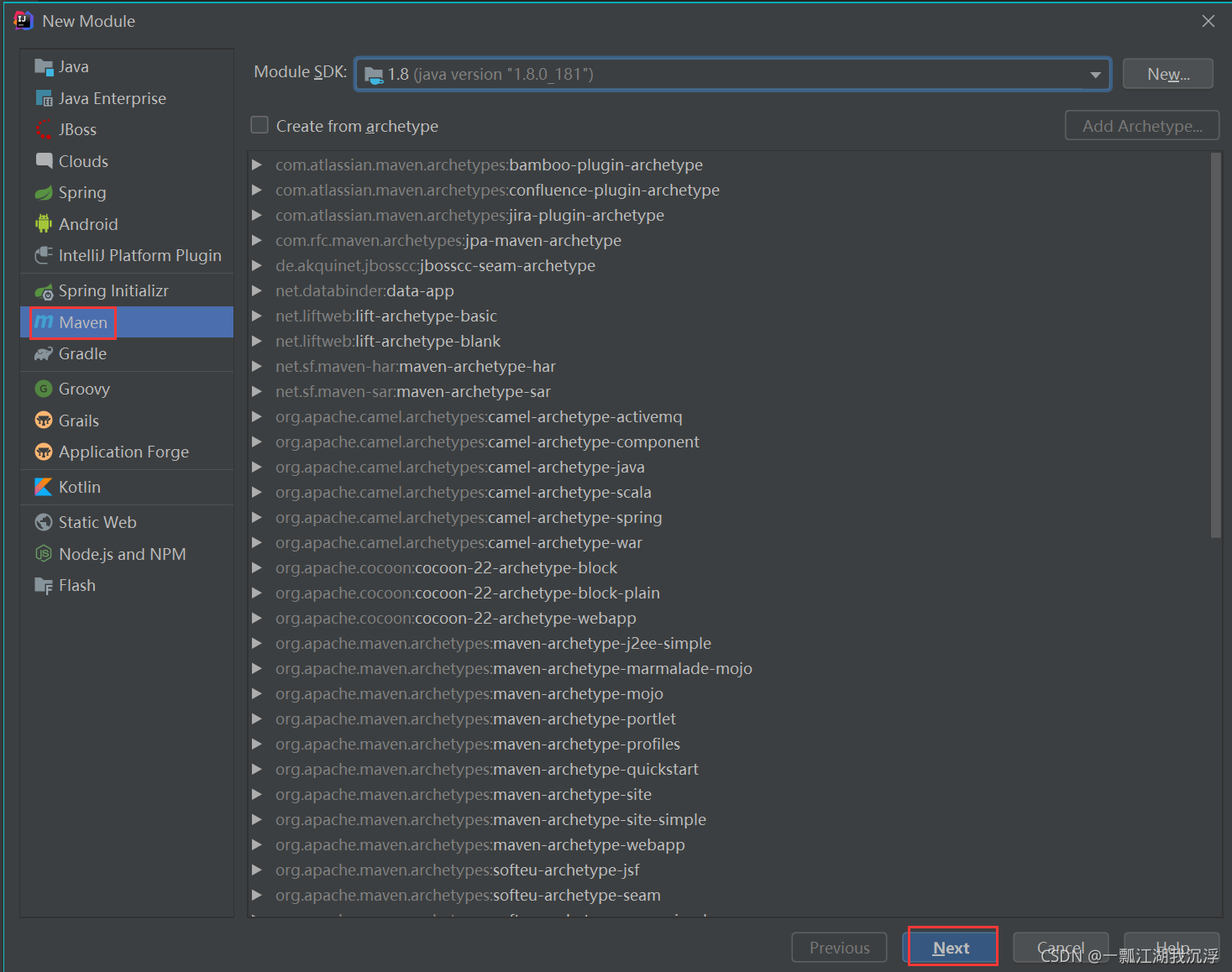Click the IntelliJ Platform Plugin icon
This screenshot has width=1232, height=972.
[44, 255]
